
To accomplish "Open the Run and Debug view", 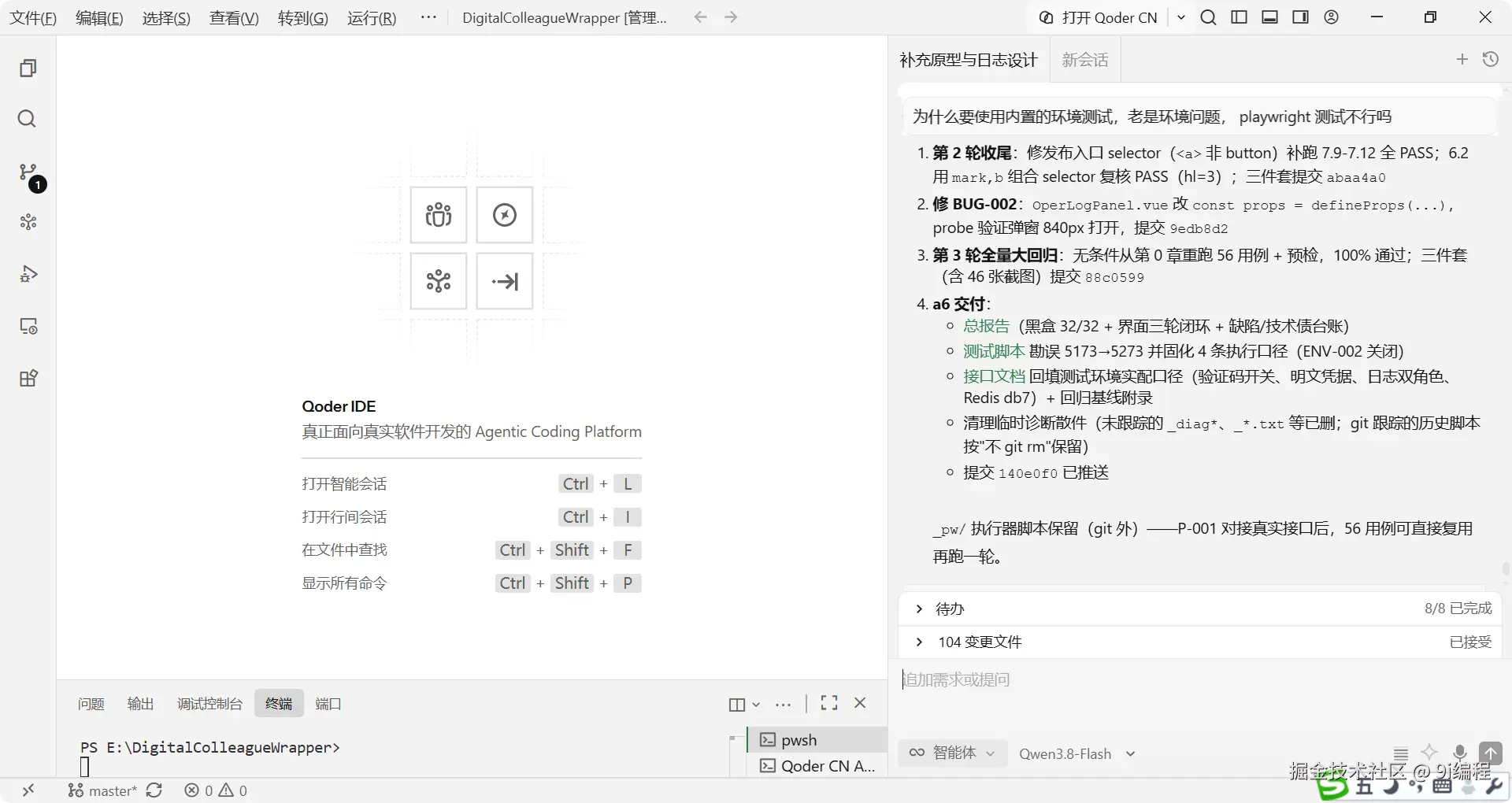I will (x=28, y=274).
